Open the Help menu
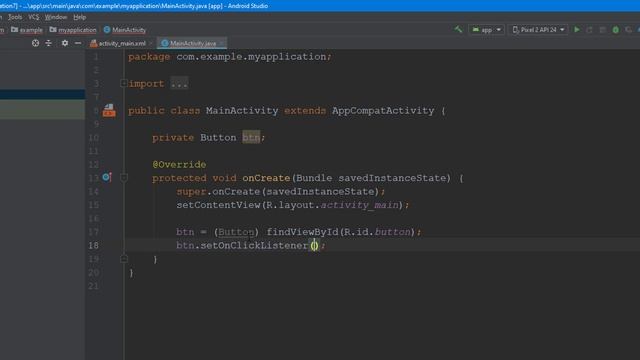The width and height of the screenshot is (640, 360). [x=80, y=17]
